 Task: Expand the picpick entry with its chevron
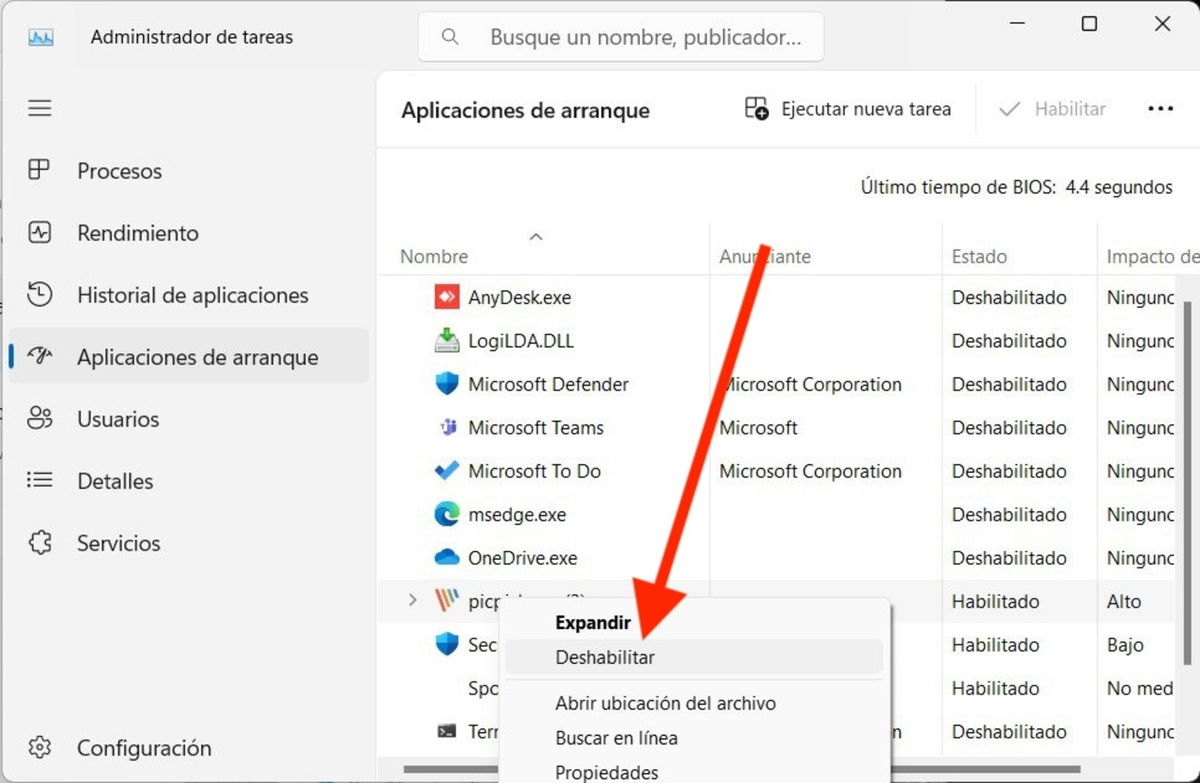point(413,601)
